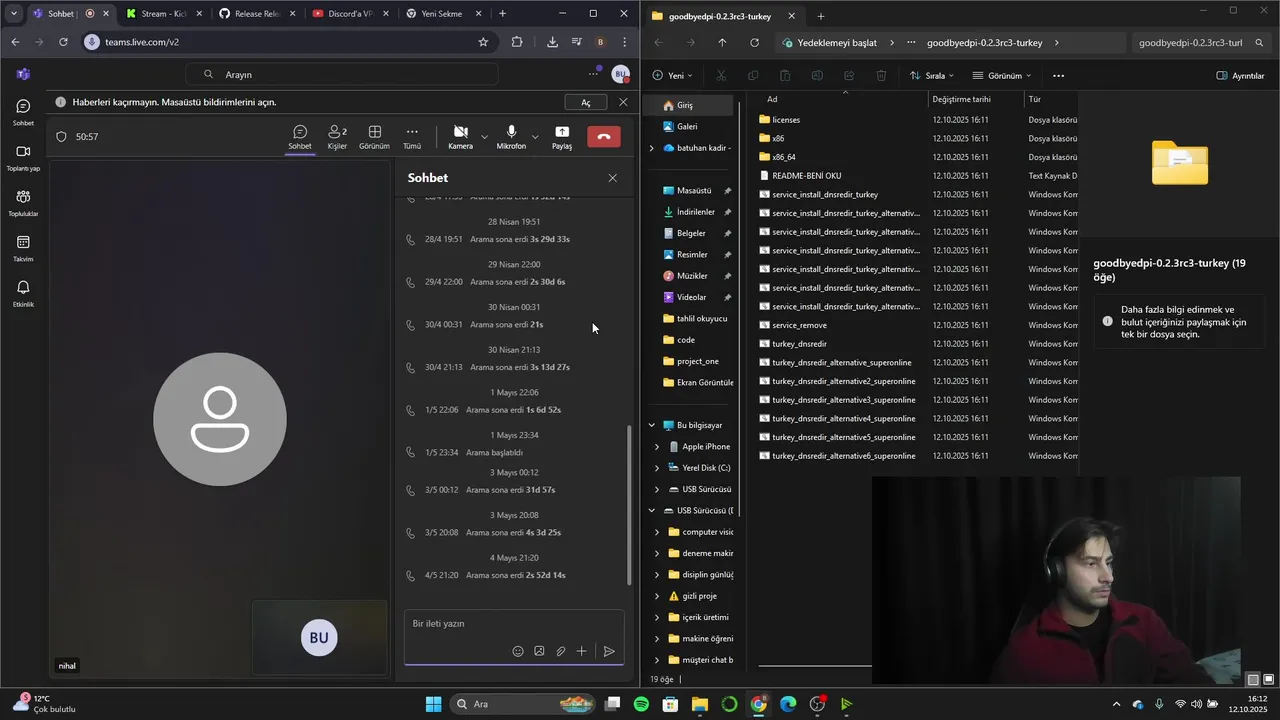
Task: Open Teams settings three-dots menu
Action: pyautogui.click(x=593, y=74)
